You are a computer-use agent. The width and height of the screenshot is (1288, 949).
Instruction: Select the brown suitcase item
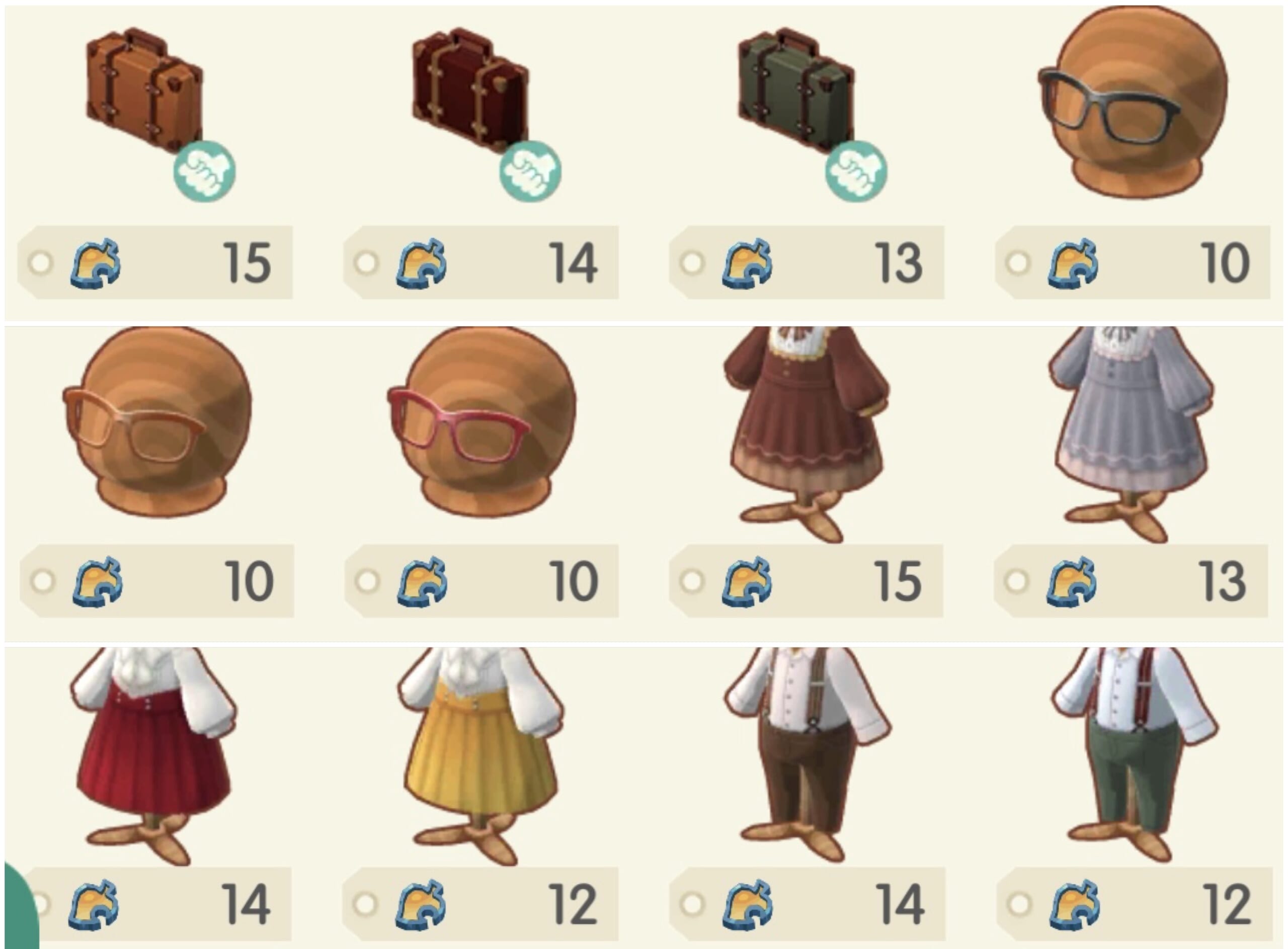click(144, 91)
